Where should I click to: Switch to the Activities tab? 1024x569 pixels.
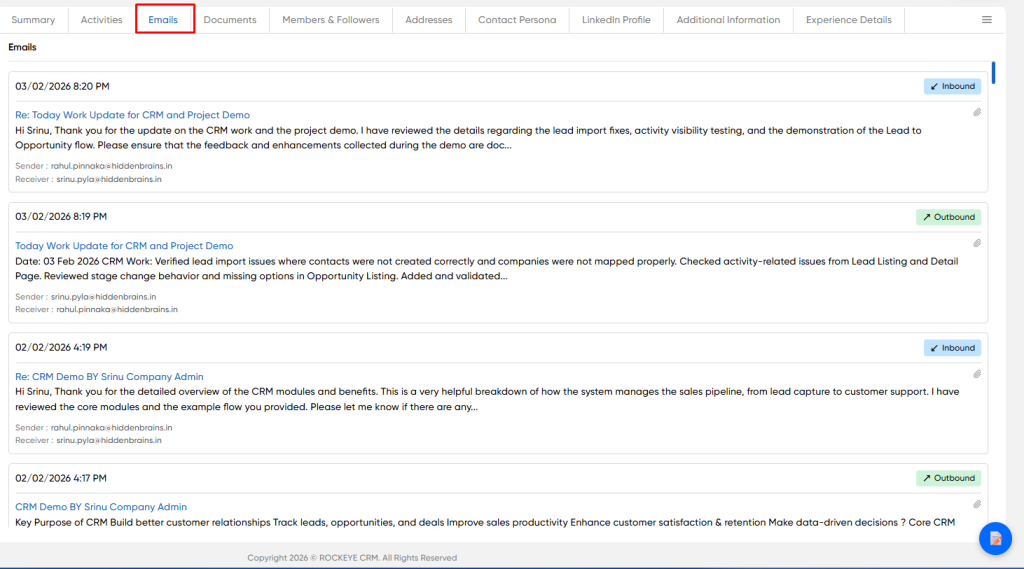pyautogui.click(x=101, y=20)
